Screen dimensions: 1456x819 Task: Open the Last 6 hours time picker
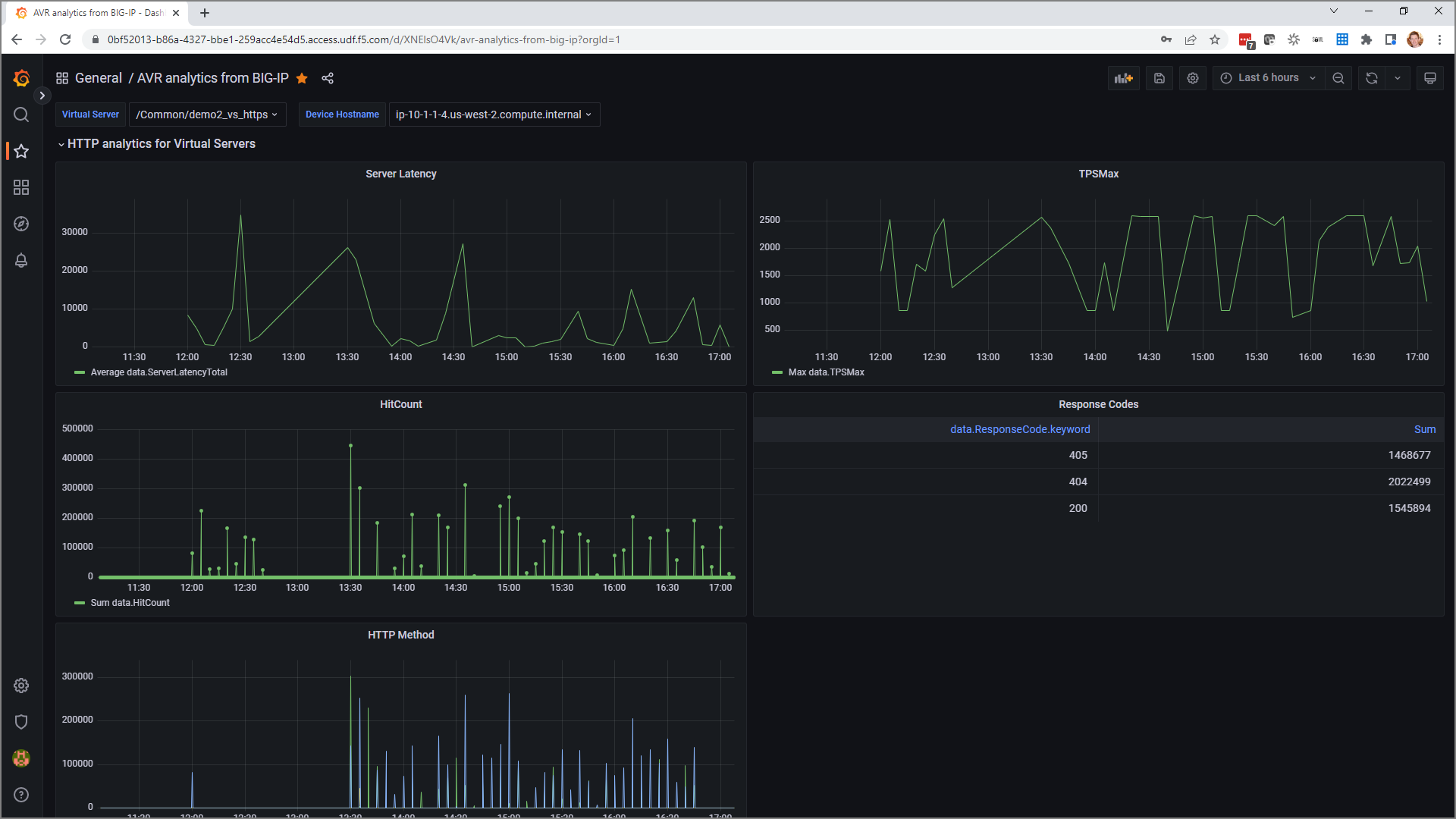click(x=1269, y=78)
